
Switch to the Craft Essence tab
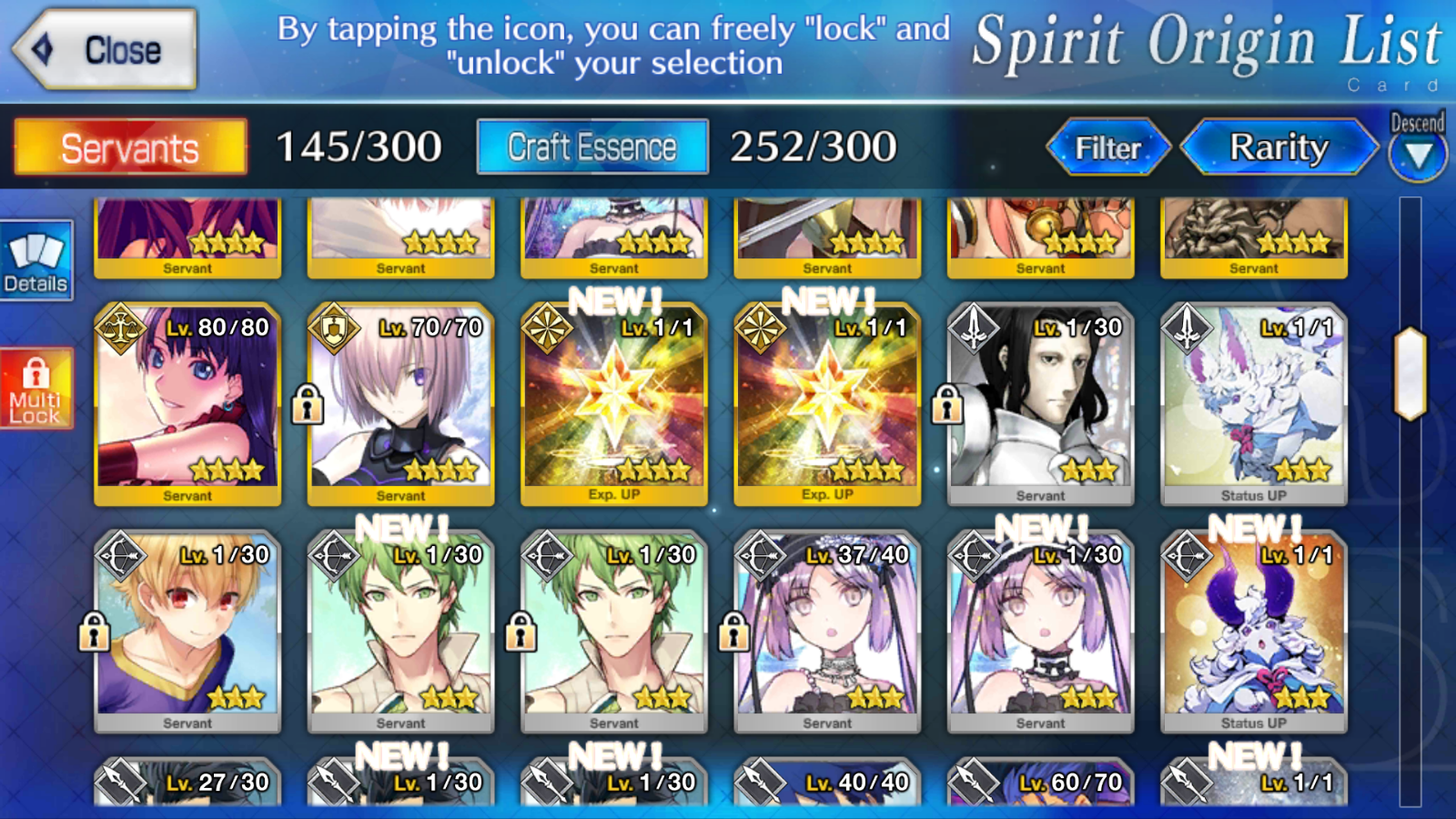point(592,147)
